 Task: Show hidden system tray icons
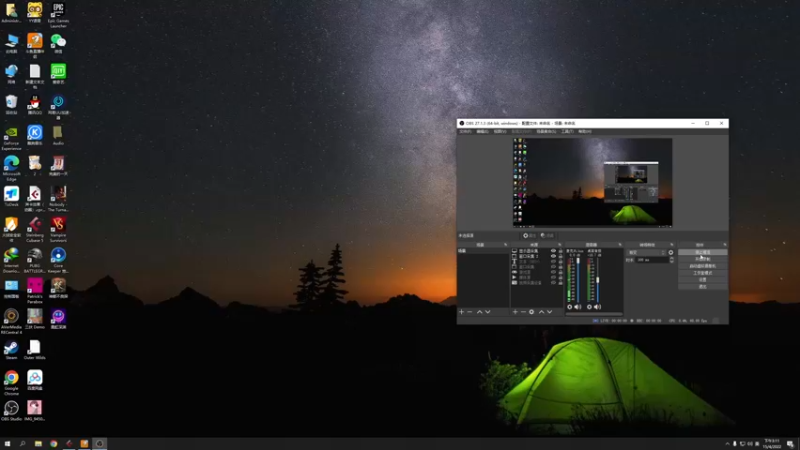pos(728,444)
